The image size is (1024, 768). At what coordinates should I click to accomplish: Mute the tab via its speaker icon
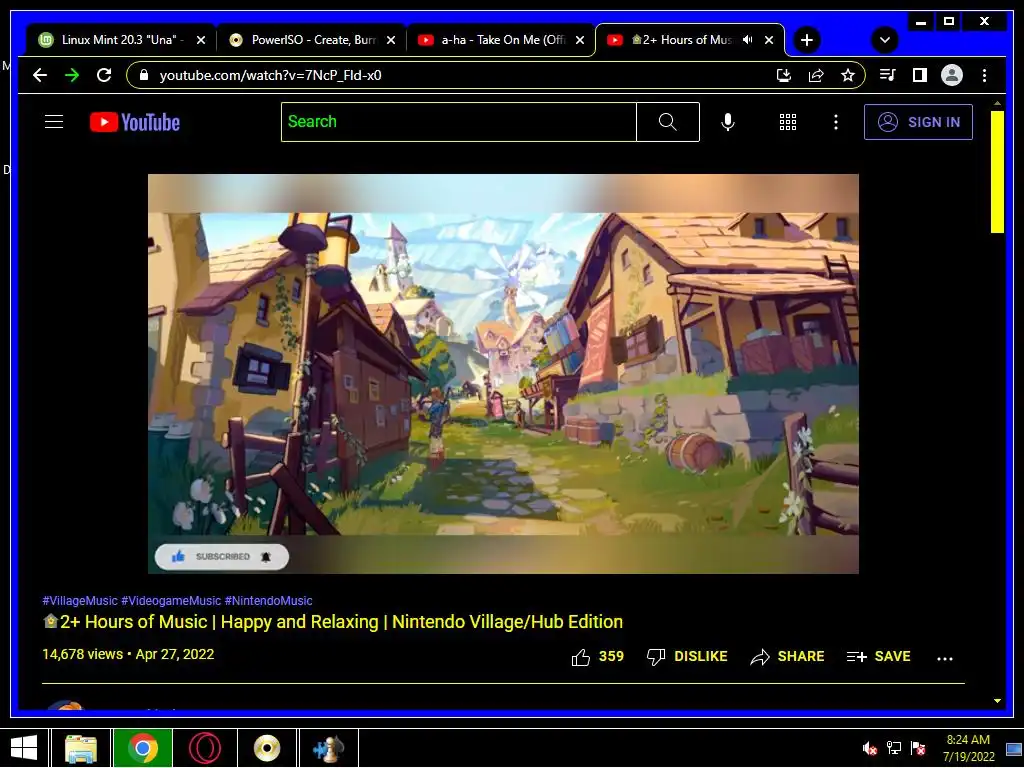(x=747, y=40)
